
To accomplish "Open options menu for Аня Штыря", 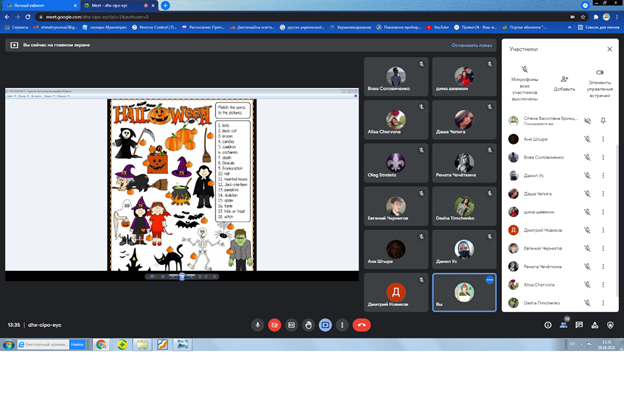I will coord(603,139).
